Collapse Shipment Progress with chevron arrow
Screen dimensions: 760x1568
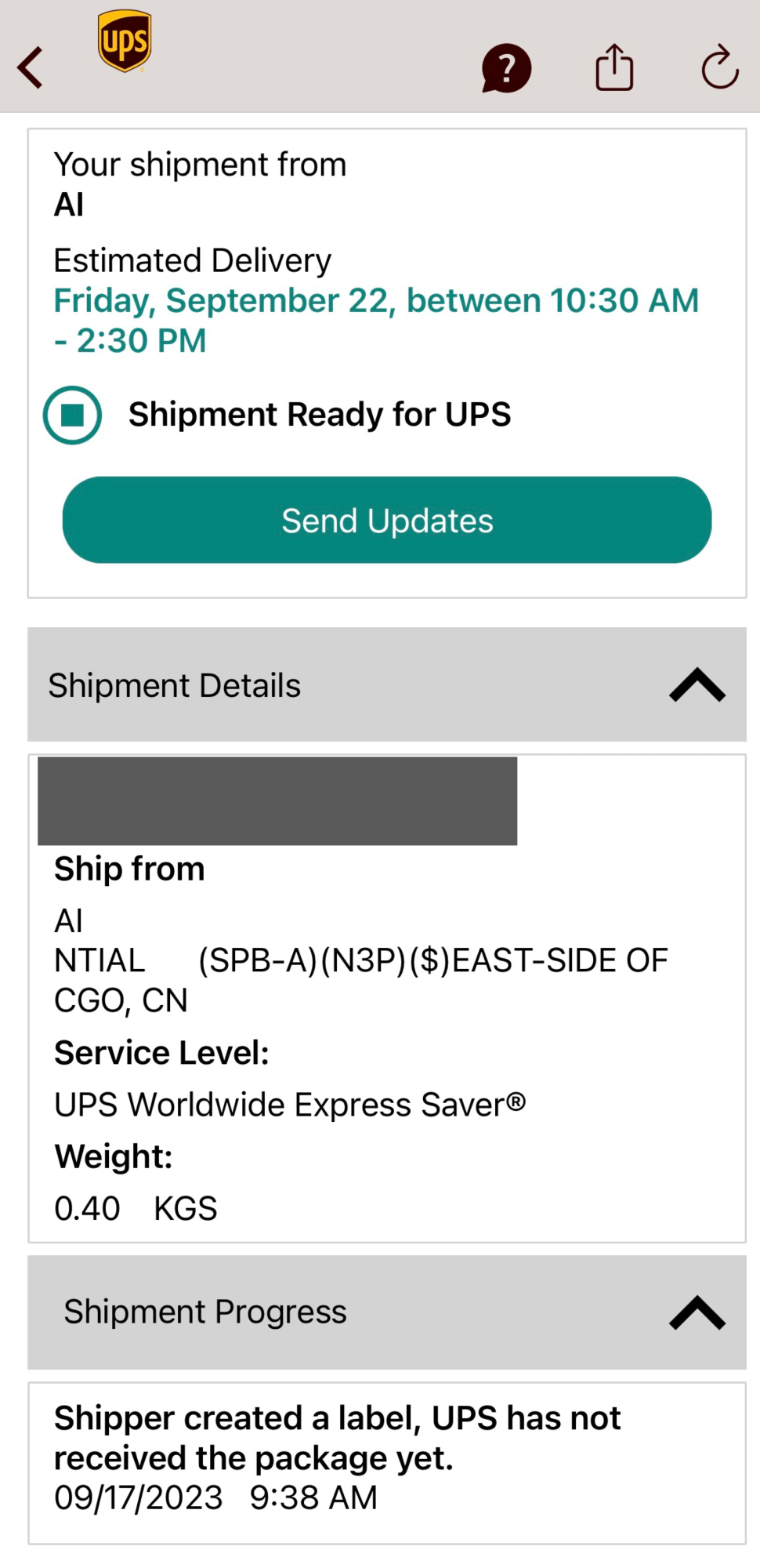(697, 1312)
